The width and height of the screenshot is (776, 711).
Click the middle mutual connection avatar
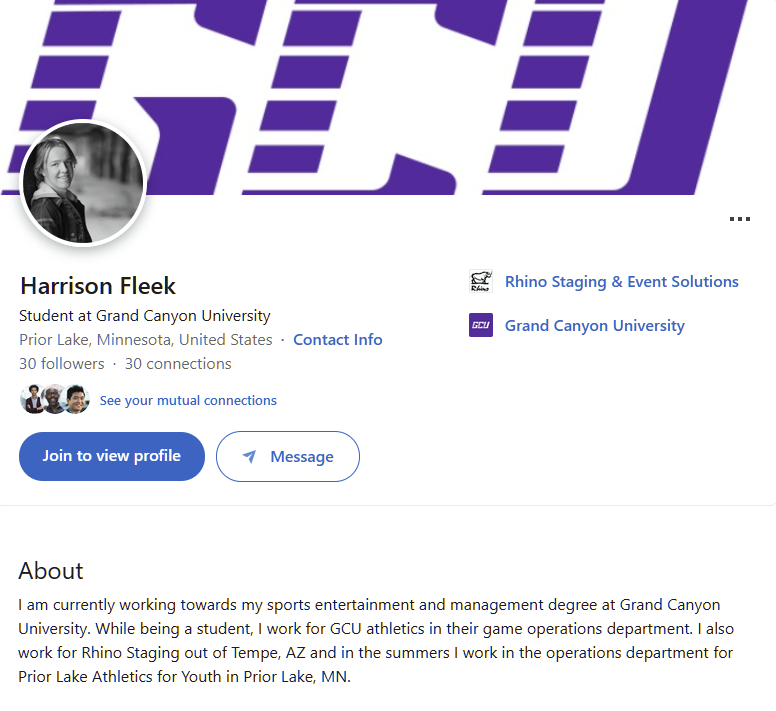pos(54,400)
